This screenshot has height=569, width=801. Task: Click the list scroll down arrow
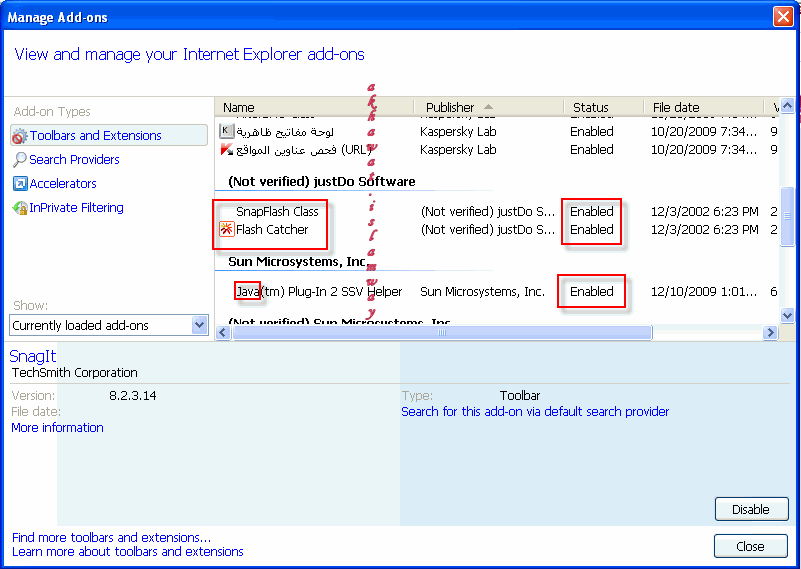(788, 316)
